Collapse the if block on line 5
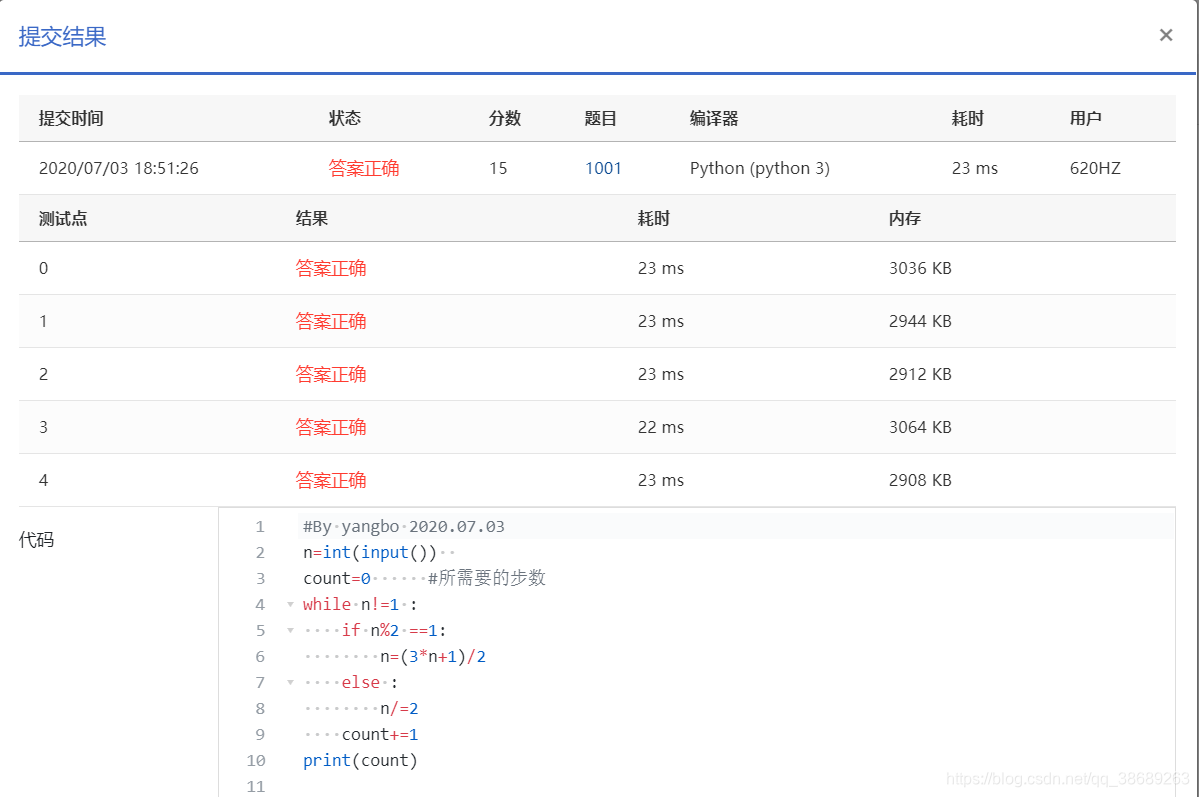Viewport: 1199px width, 797px height. click(x=290, y=630)
